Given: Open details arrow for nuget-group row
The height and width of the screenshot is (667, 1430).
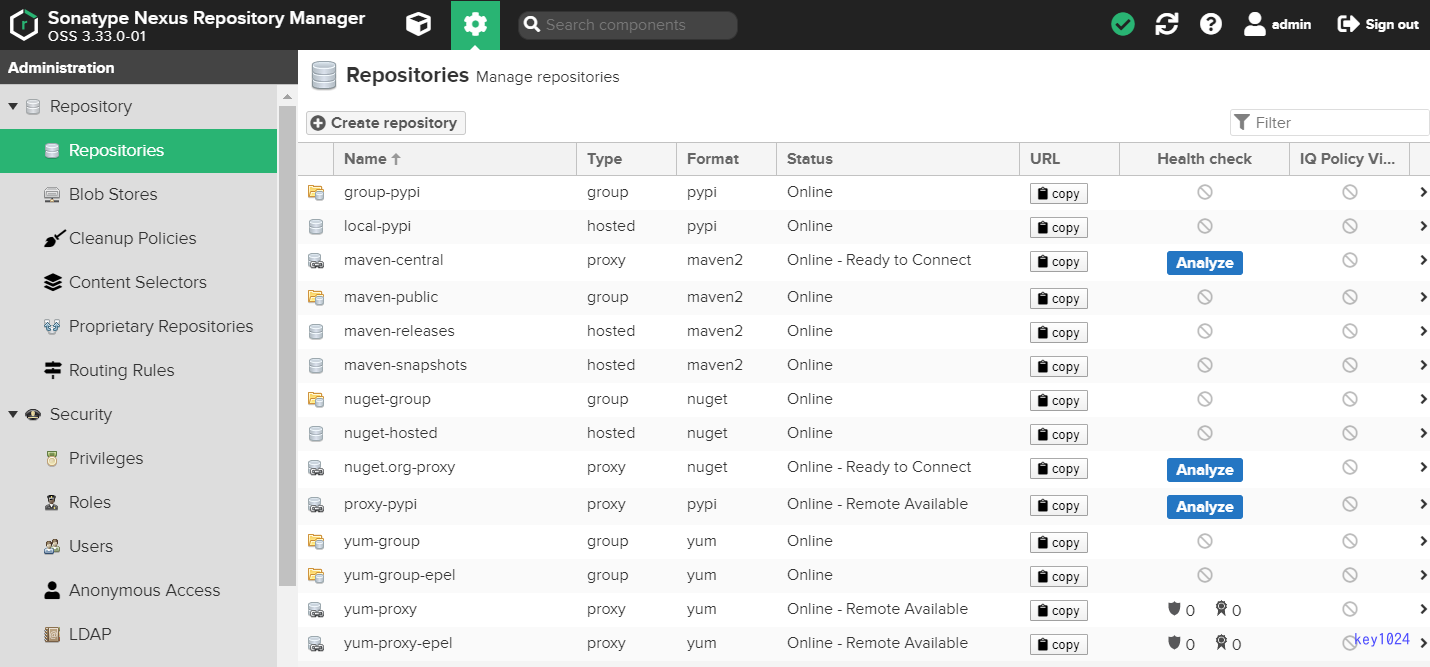Looking at the screenshot, I should click(x=1423, y=399).
